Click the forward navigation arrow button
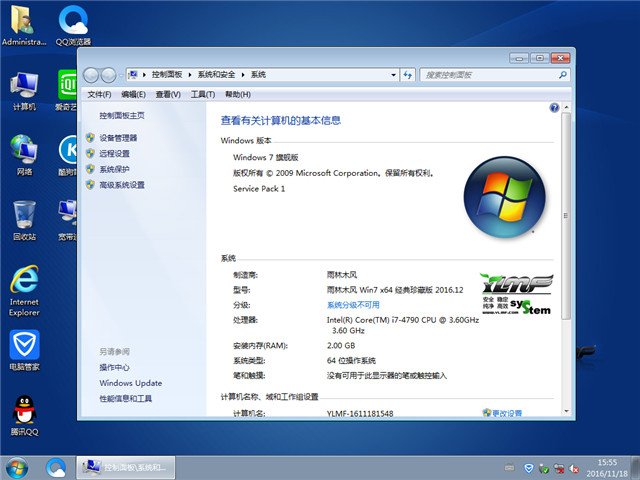 [x=108, y=75]
